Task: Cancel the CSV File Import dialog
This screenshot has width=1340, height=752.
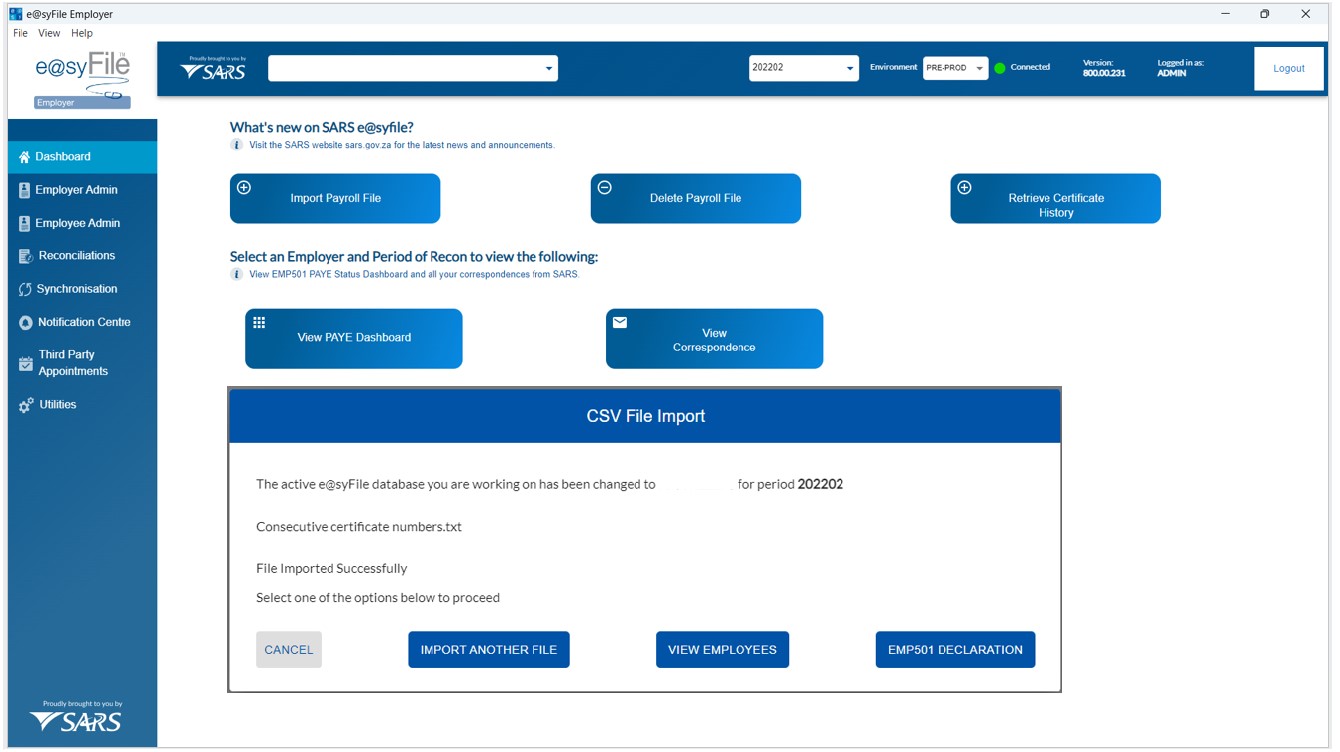Action: [289, 650]
